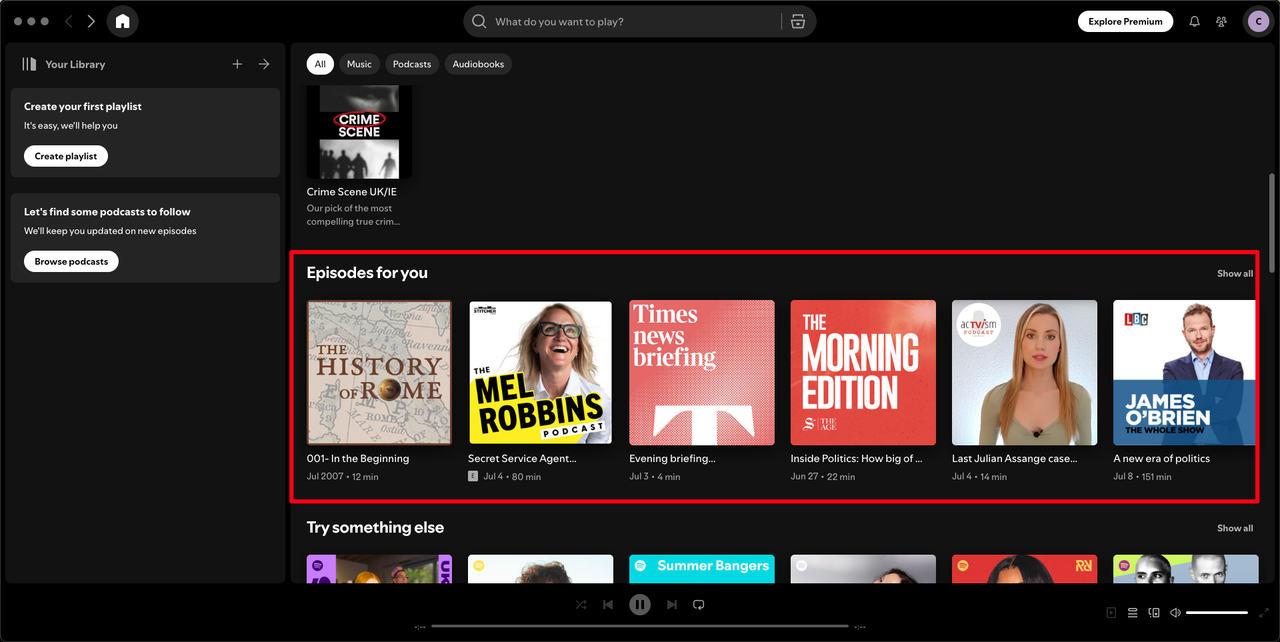Image resolution: width=1280 pixels, height=642 pixels.
Task: Navigate back with the left chevron
Action: coord(69,21)
